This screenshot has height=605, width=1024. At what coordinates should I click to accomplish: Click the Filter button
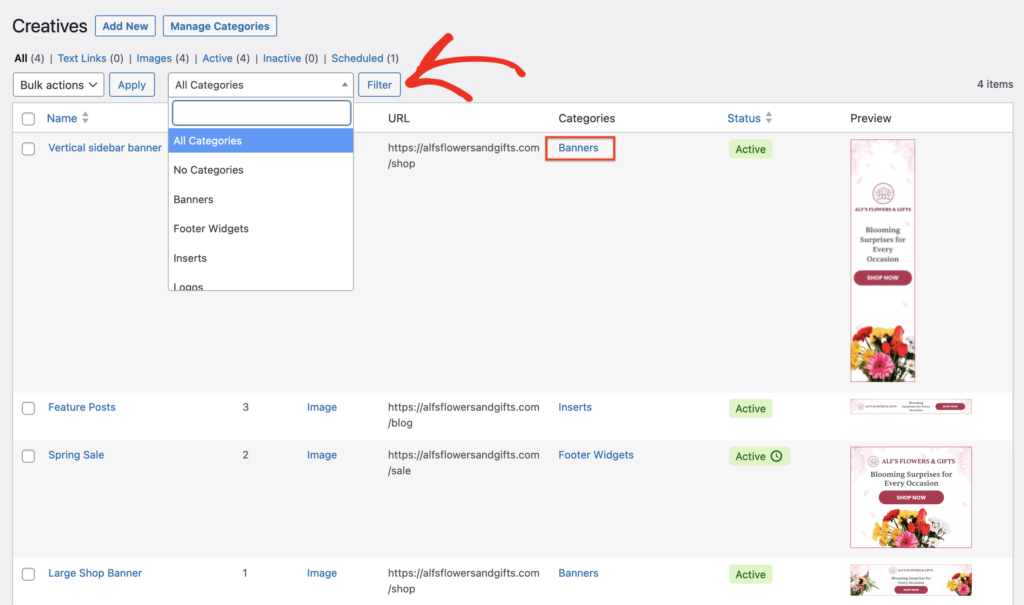click(x=379, y=85)
